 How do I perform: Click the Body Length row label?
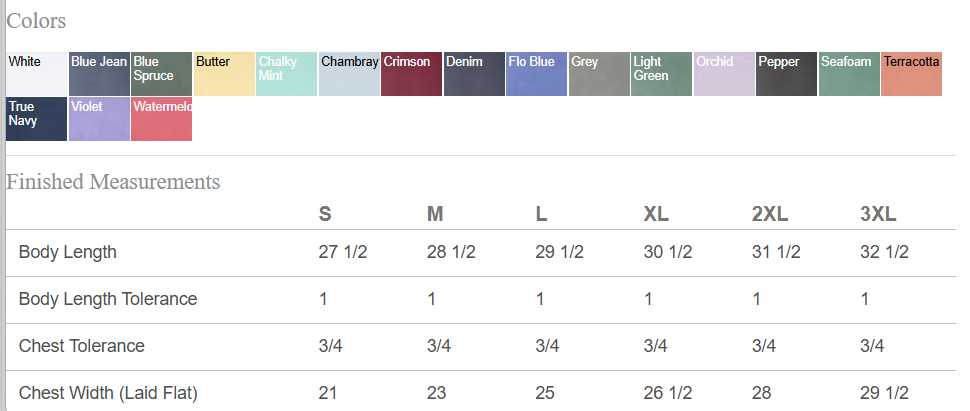[x=67, y=252]
